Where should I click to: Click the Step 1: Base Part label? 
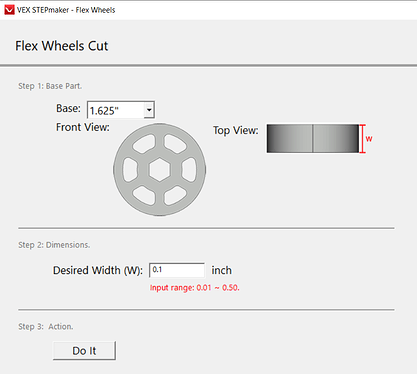tap(50, 86)
